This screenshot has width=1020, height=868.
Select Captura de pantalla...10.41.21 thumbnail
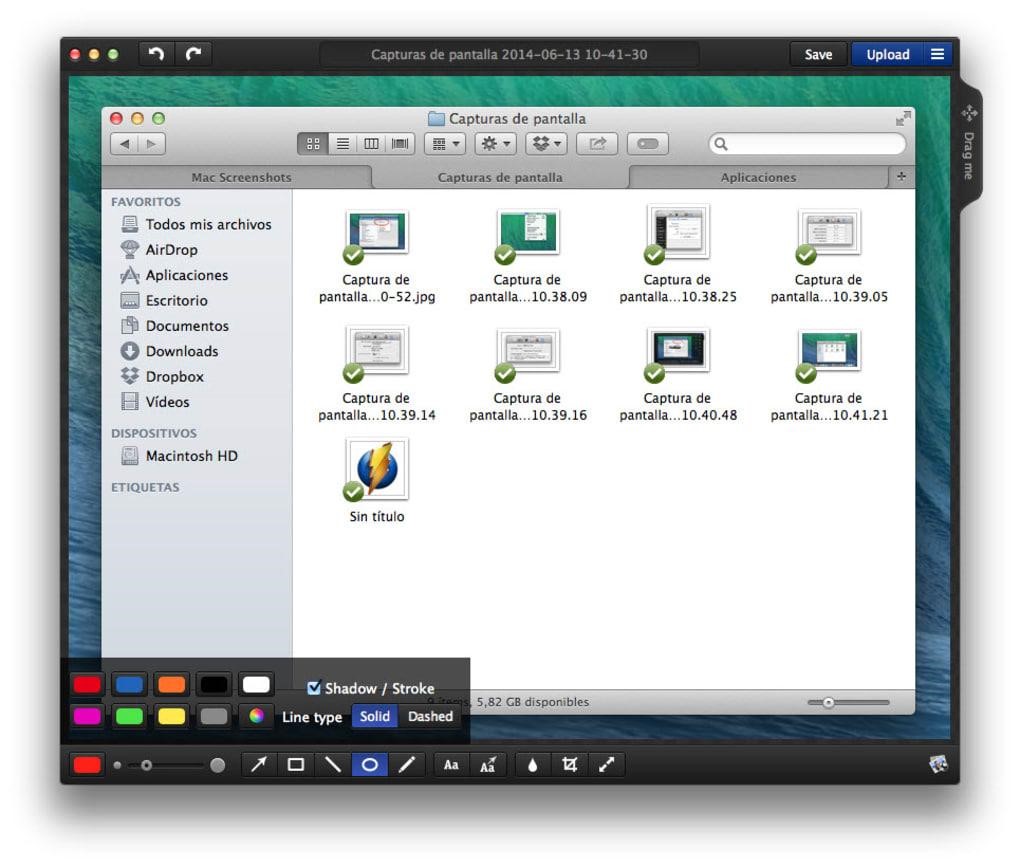pyautogui.click(x=829, y=353)
